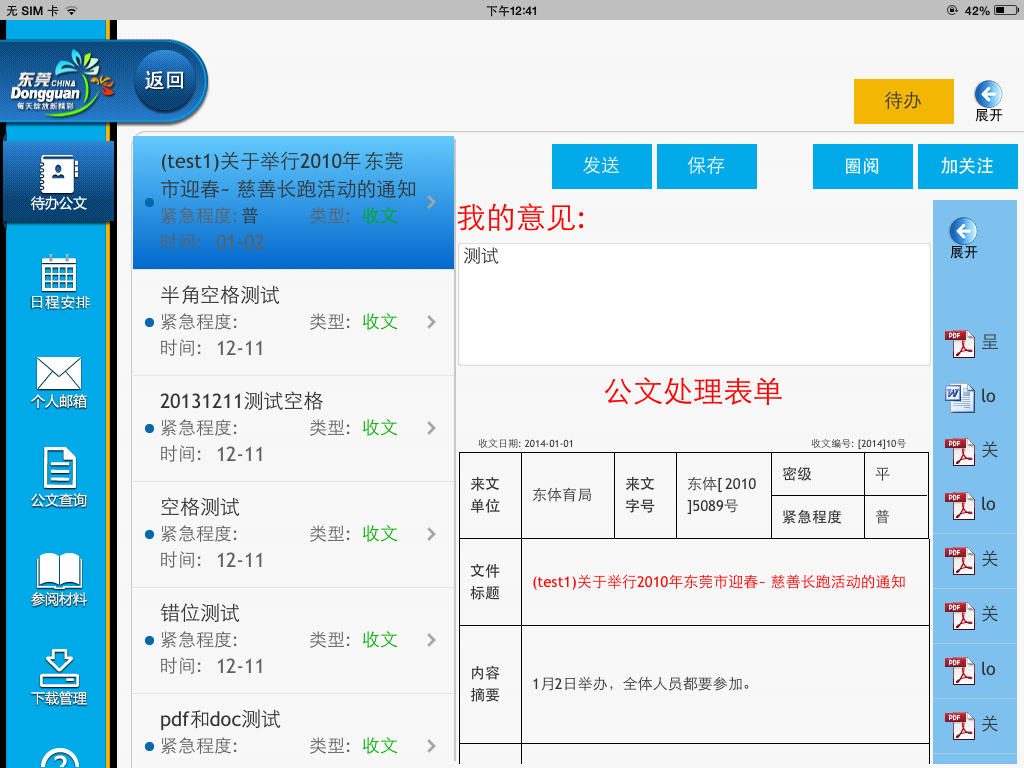
Task: Tap the rotation lock status icon
Action: coord(952,10)
